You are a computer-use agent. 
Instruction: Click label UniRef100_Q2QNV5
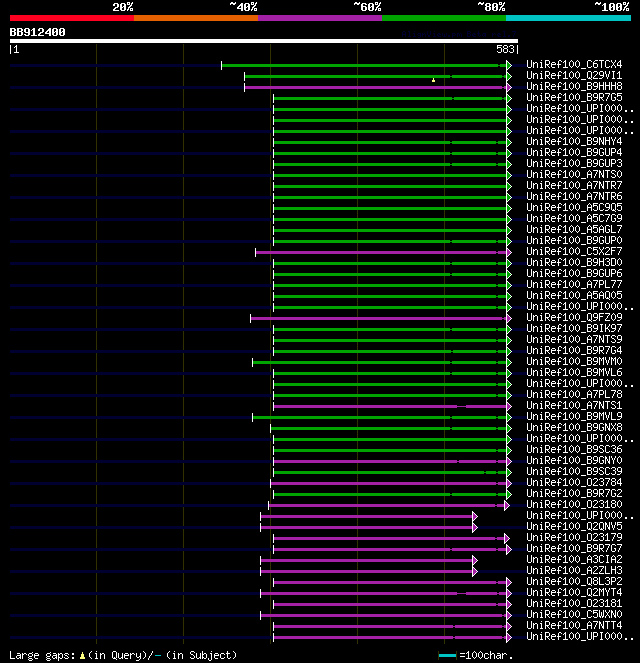click(574, 526)
